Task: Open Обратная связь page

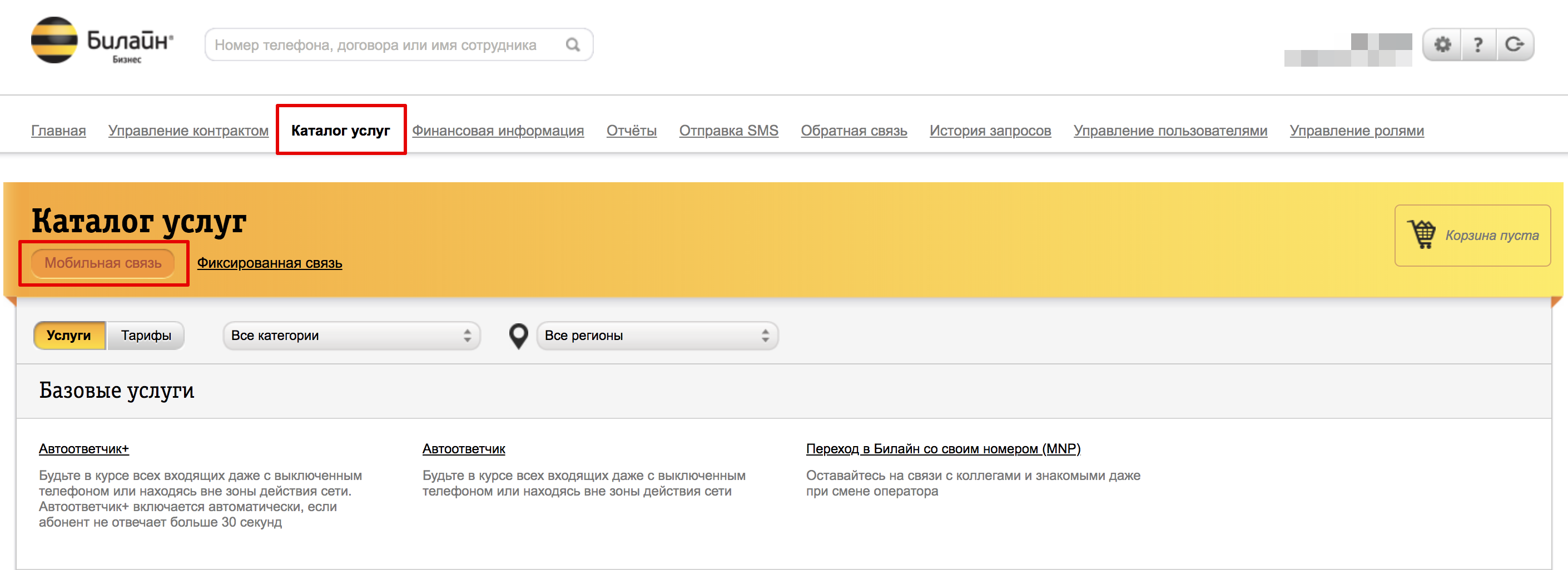Action: pyautogui.click(x=854, y=131)
